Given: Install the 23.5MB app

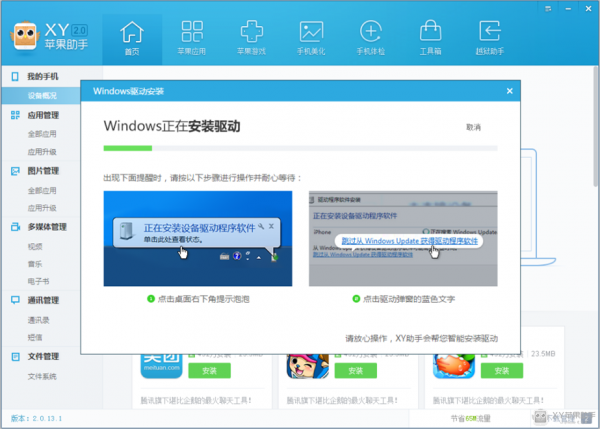Looking at the screenshot, I should (x=502, y=371).
